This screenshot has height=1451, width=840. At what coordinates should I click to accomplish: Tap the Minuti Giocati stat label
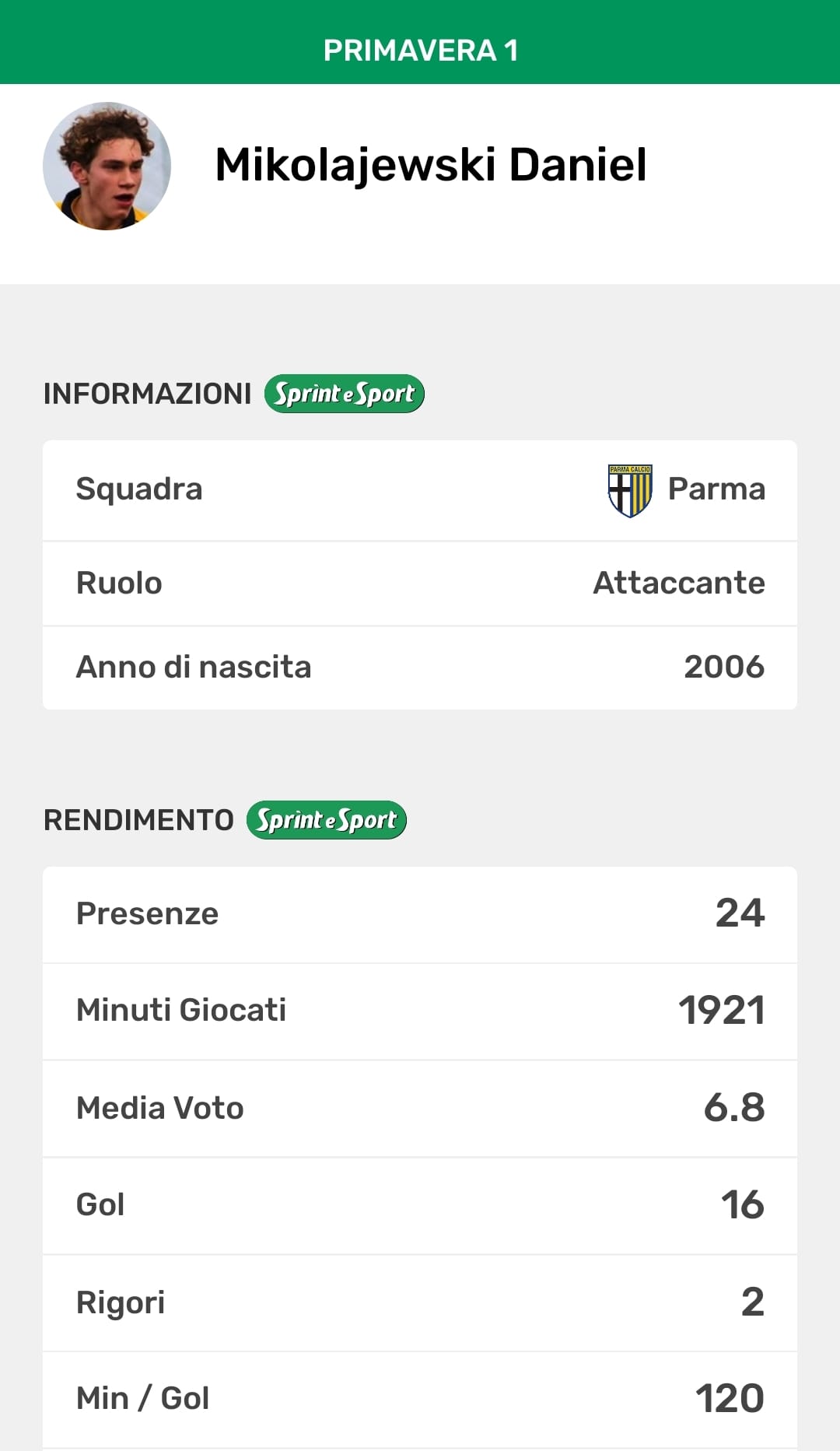pyautogui.click(x=181, y=1010)
